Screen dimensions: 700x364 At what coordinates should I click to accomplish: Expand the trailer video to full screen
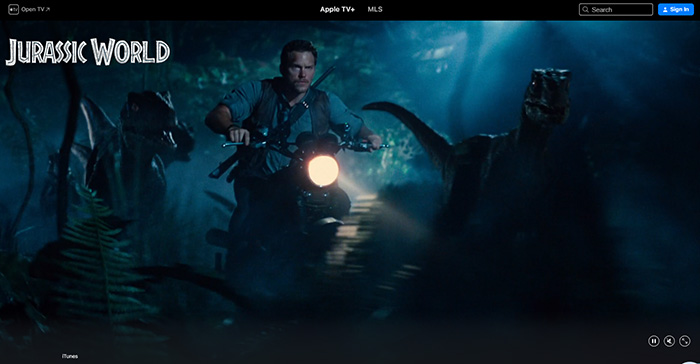pos(685,341)
